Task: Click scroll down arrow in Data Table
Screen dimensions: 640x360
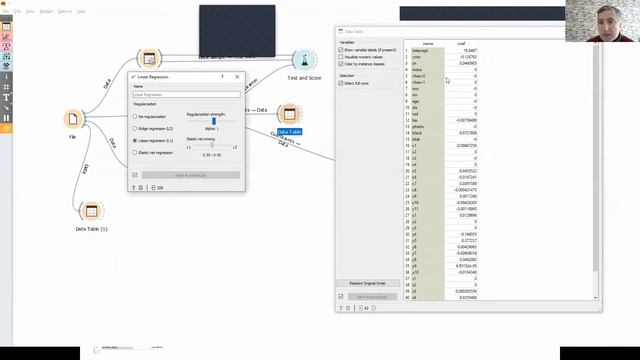Action: [596, 298]
